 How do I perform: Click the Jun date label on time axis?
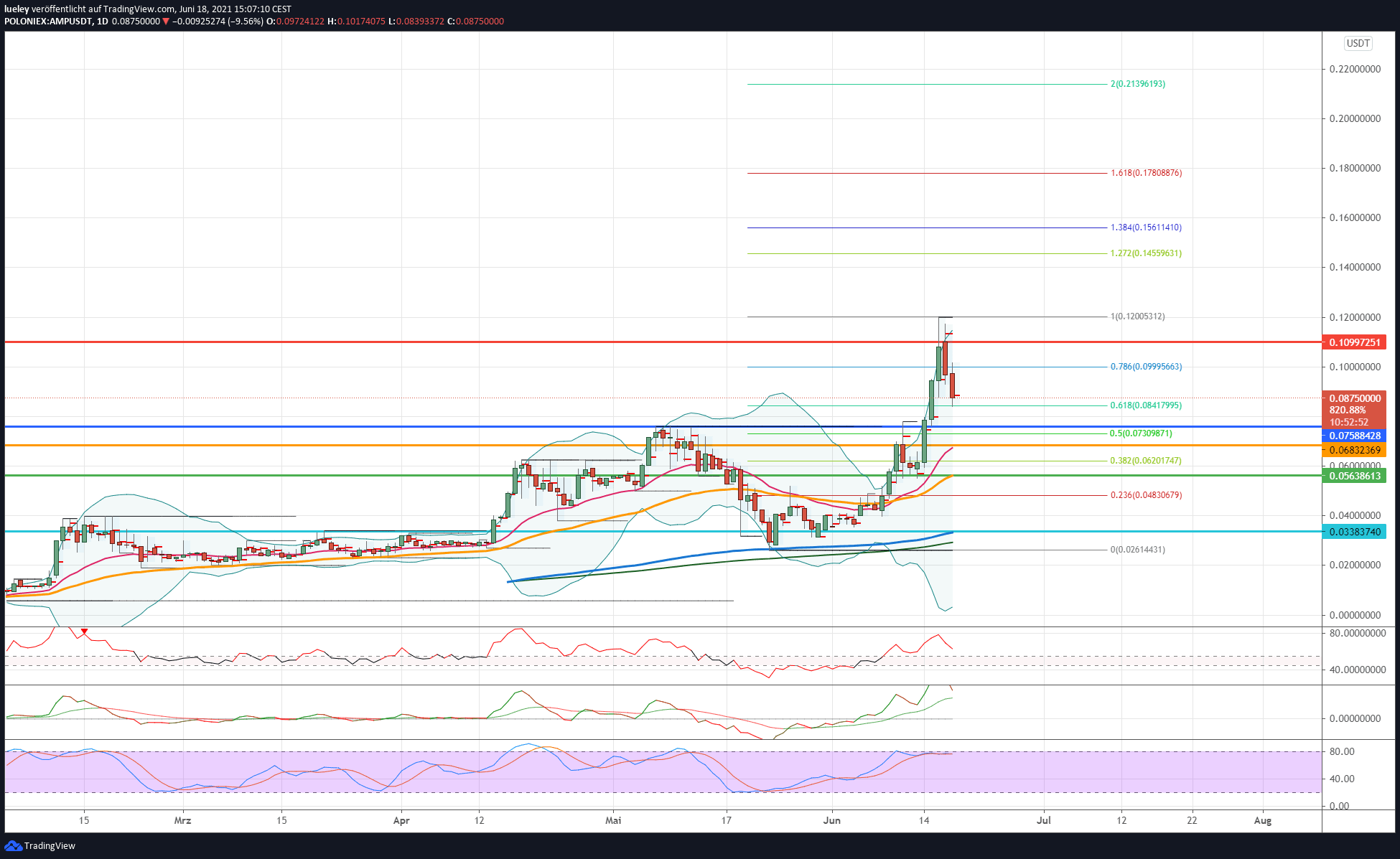coord(832,820)
